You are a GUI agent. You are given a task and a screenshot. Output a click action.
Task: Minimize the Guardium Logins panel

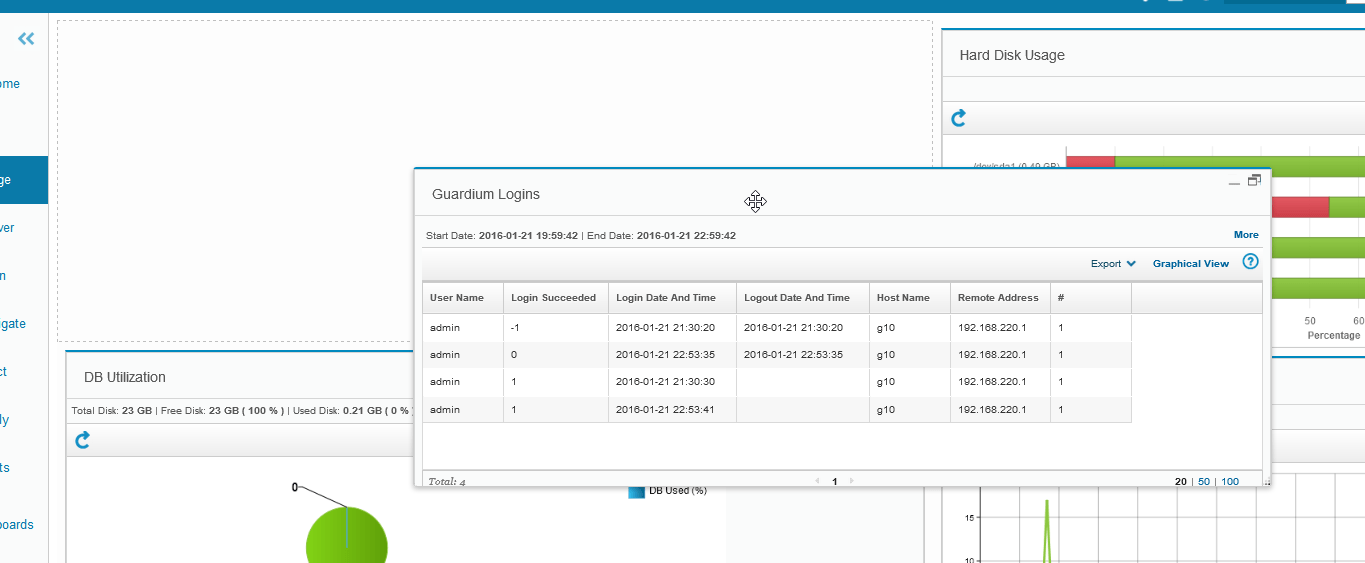coord(1235,182)
